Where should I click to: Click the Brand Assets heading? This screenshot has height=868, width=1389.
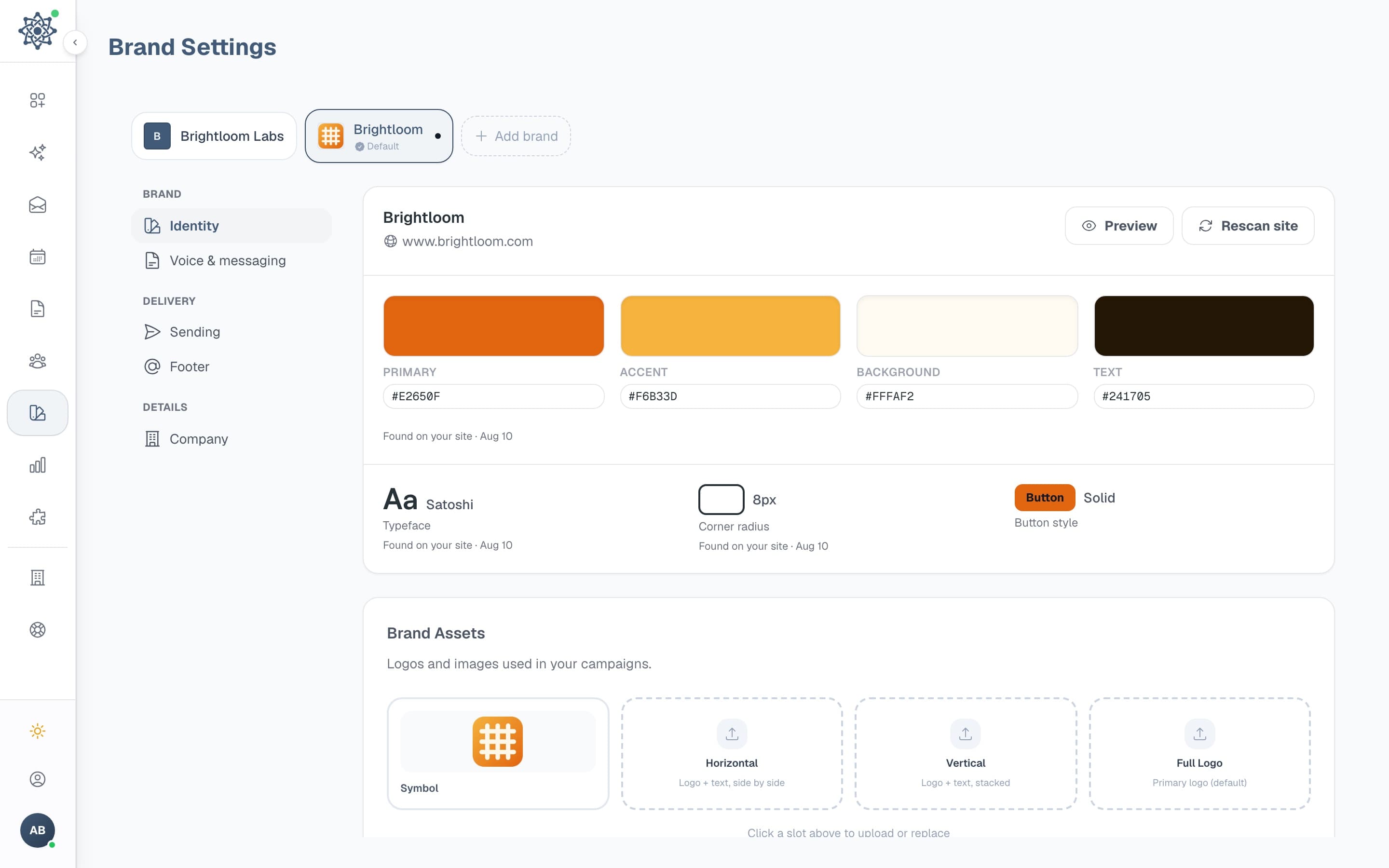click(436, 633)
